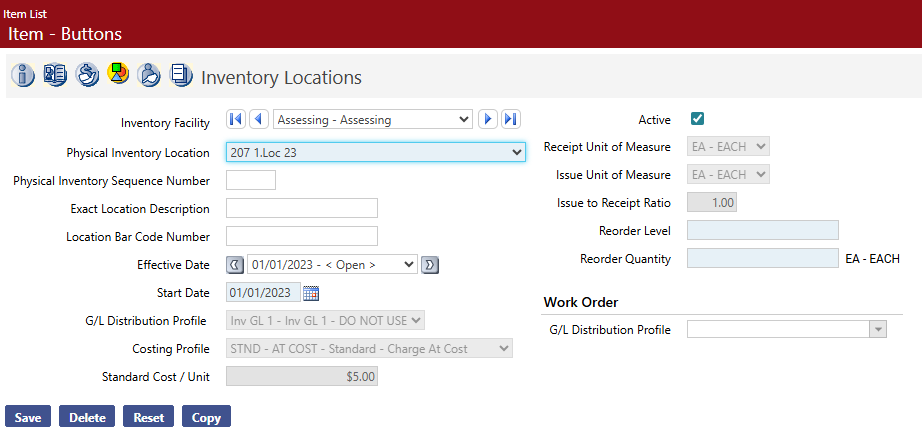This screenshot has height=437, width=922.
Task: Click the Reorder Level input field
Action: coord(762,231)
